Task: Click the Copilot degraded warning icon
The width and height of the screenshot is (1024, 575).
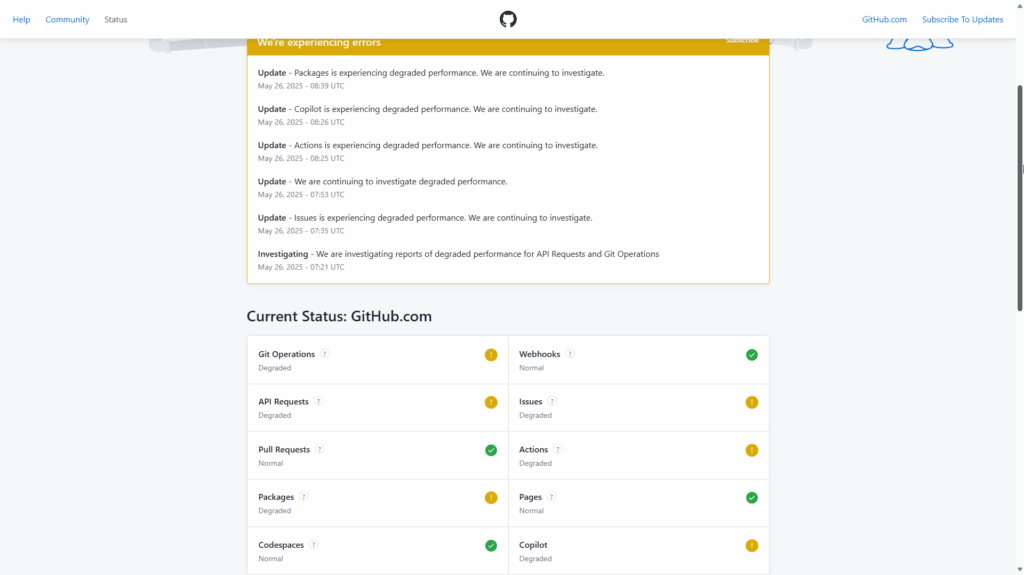Action: [x=752, y=546]
